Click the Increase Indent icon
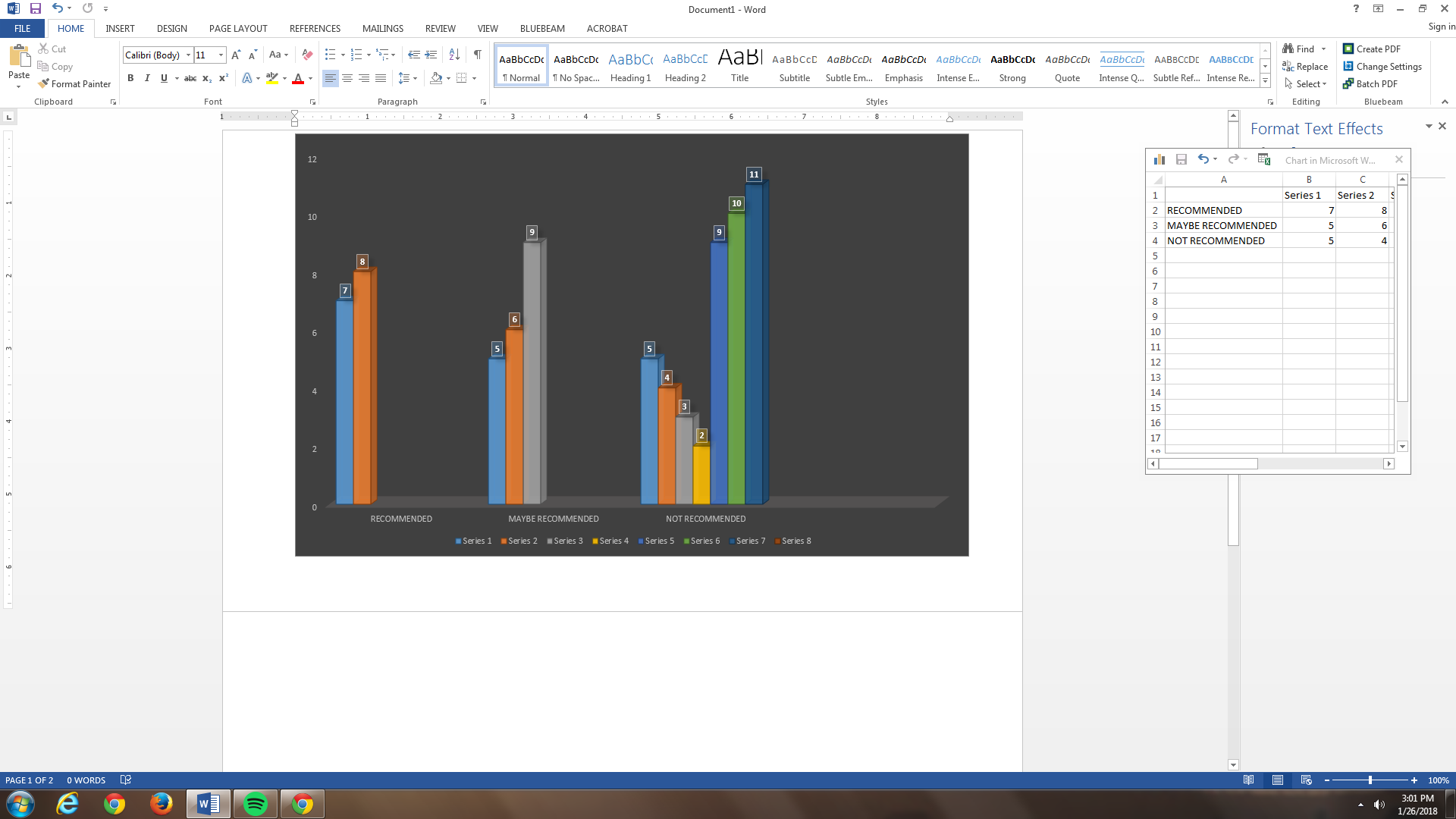 pos(431,55)
